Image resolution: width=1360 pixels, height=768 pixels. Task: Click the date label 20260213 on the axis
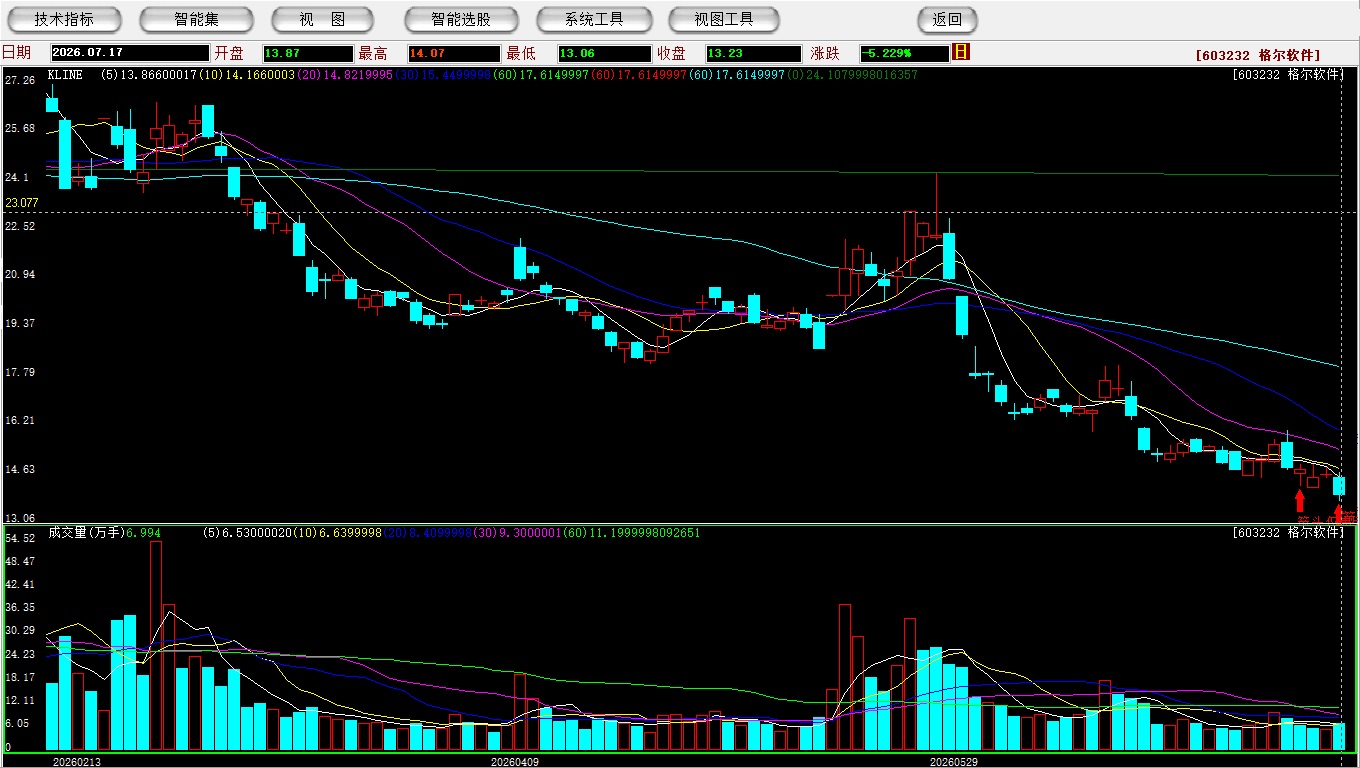pos(77,762)
